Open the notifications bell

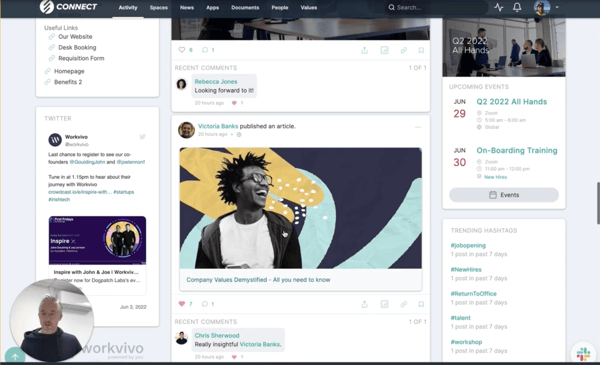(x=517, y=7)
